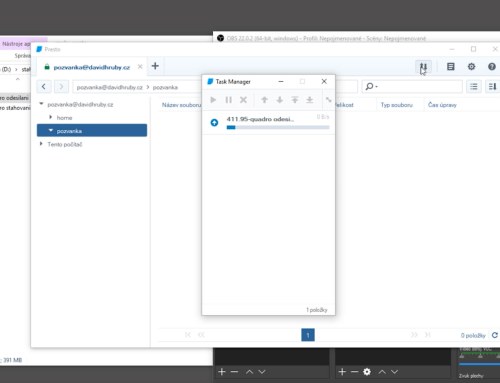
Task: Click the expand arrows icon in Task Manager
Action: (x=329, y=100)
